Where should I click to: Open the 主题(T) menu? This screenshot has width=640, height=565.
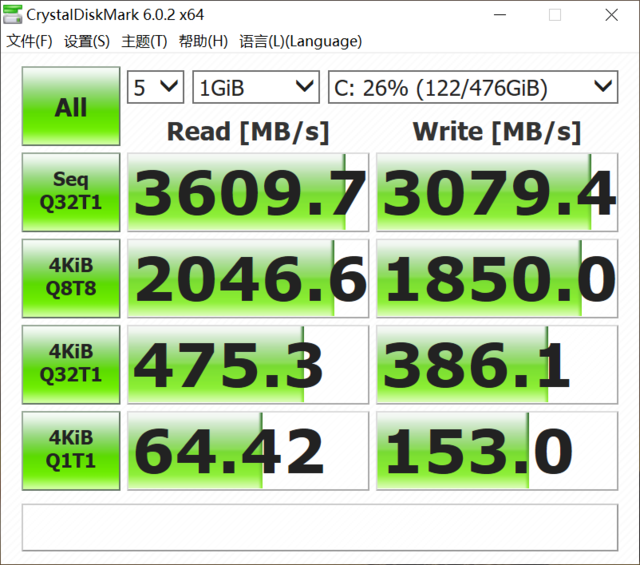click(x=144, y=41)
